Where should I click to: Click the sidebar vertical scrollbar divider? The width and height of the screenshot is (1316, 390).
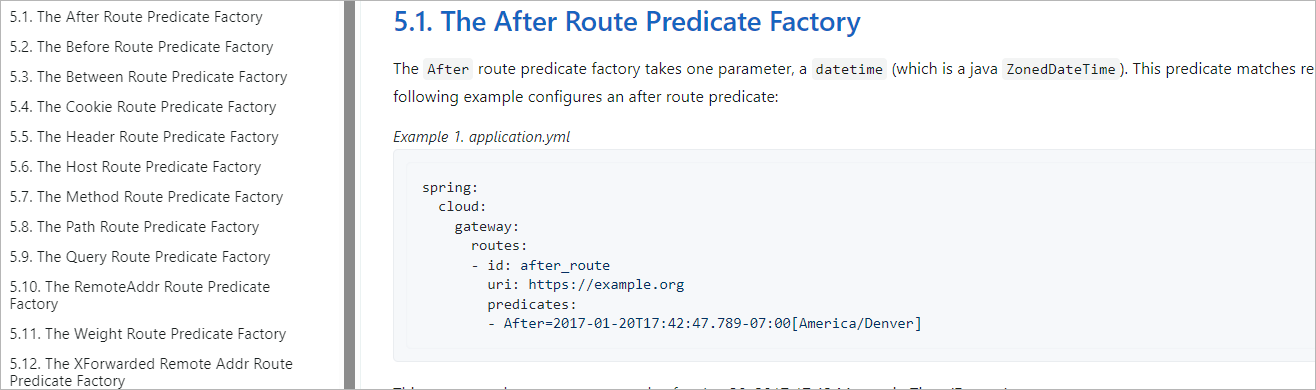(350, 195)
